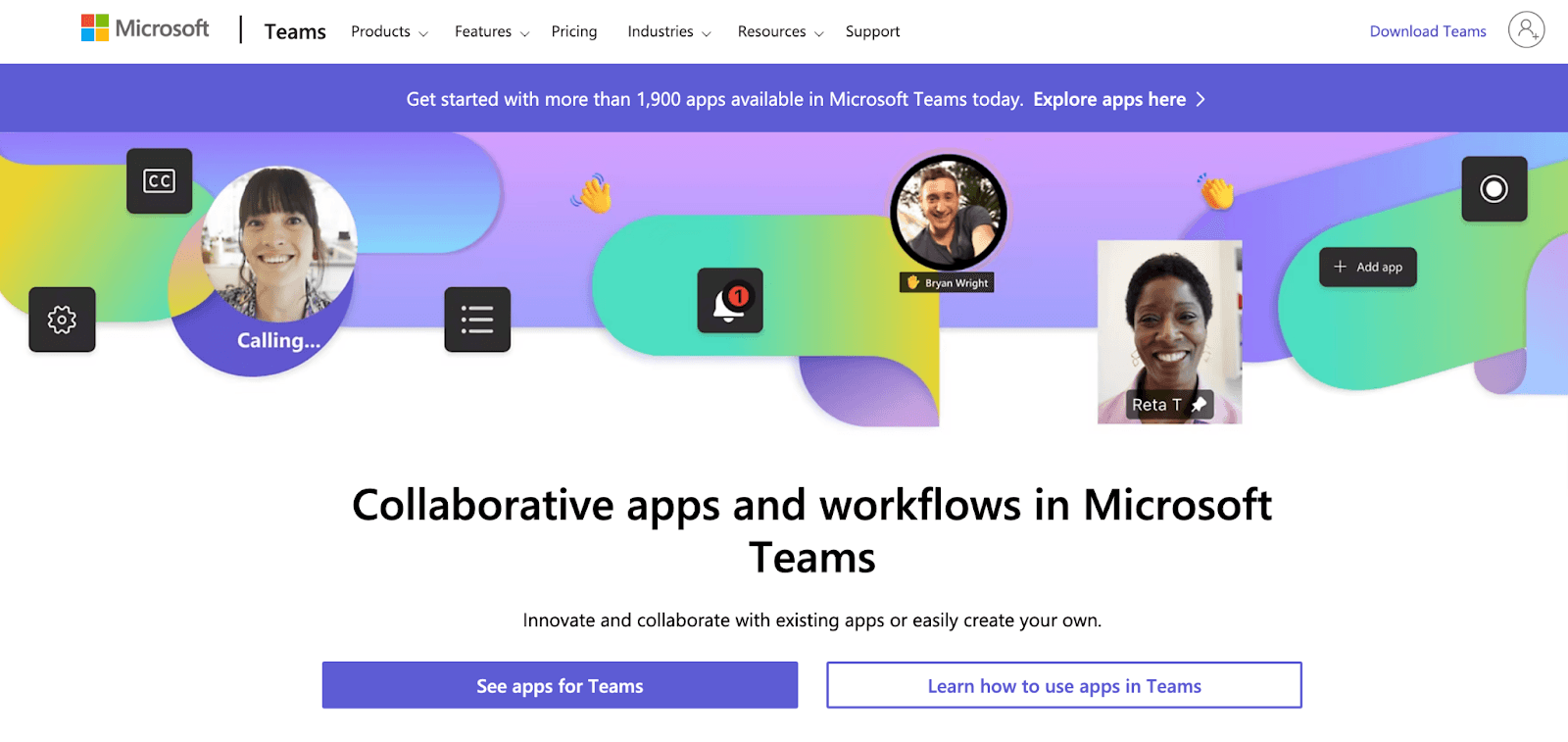Image resolution: width=1568 pixels, height=742 pixels.
Task: Click the Get started with 1,900 apps text
Action: 714,99
